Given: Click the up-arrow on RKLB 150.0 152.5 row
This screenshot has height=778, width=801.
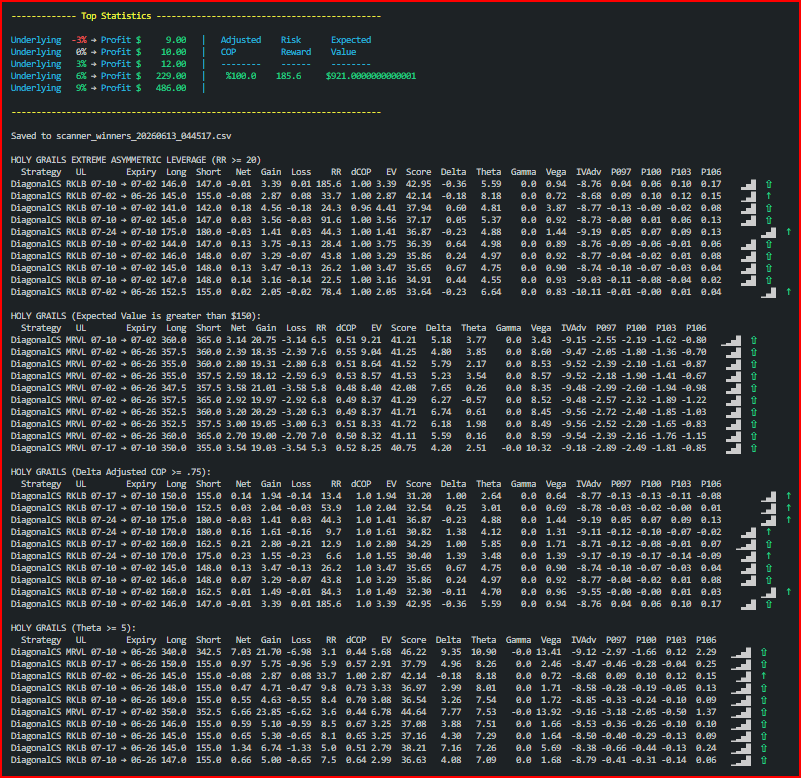Looking at the screenshot, I should click(x=789, y=508).
